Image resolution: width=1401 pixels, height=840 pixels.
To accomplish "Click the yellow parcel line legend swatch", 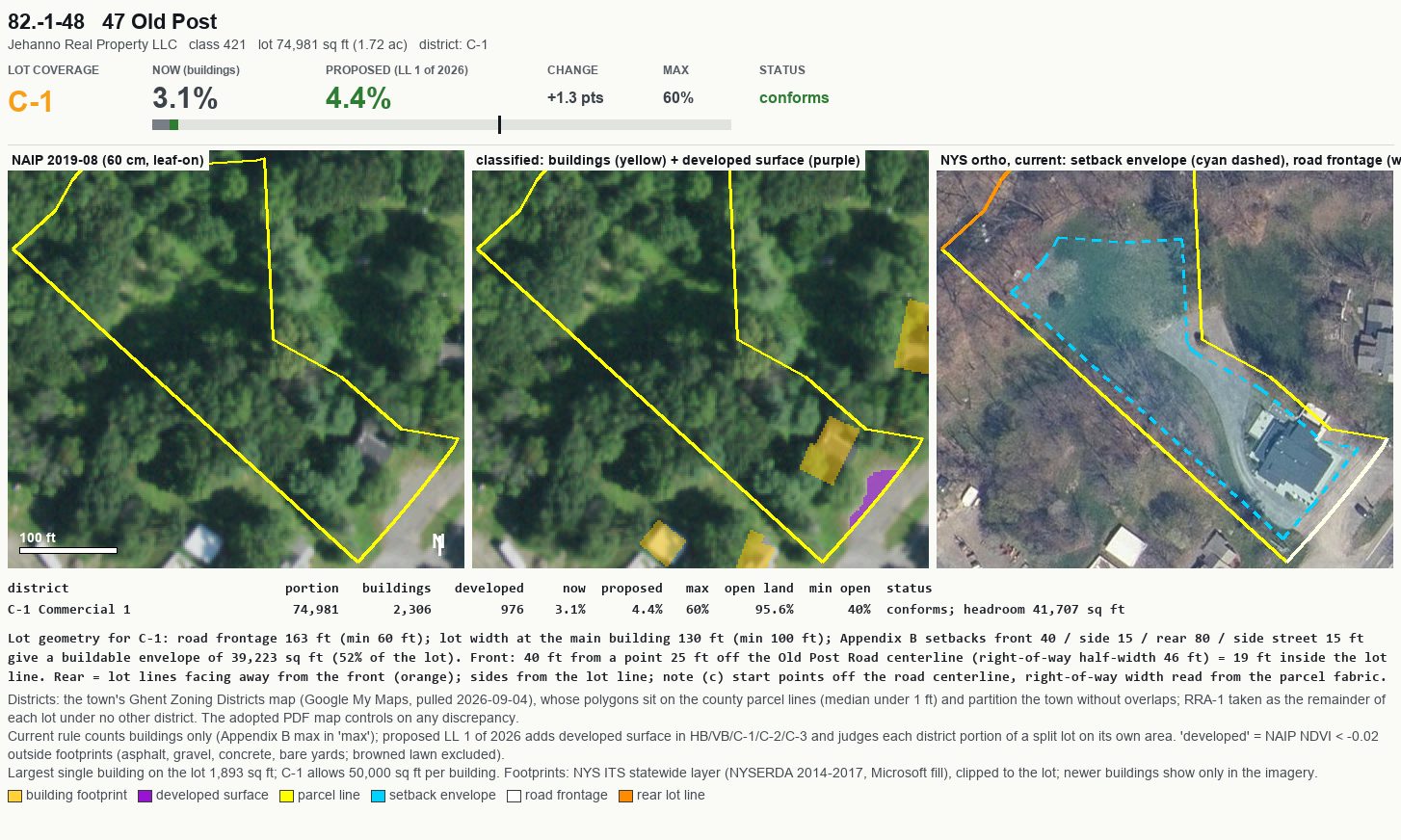I will [286, 796].
